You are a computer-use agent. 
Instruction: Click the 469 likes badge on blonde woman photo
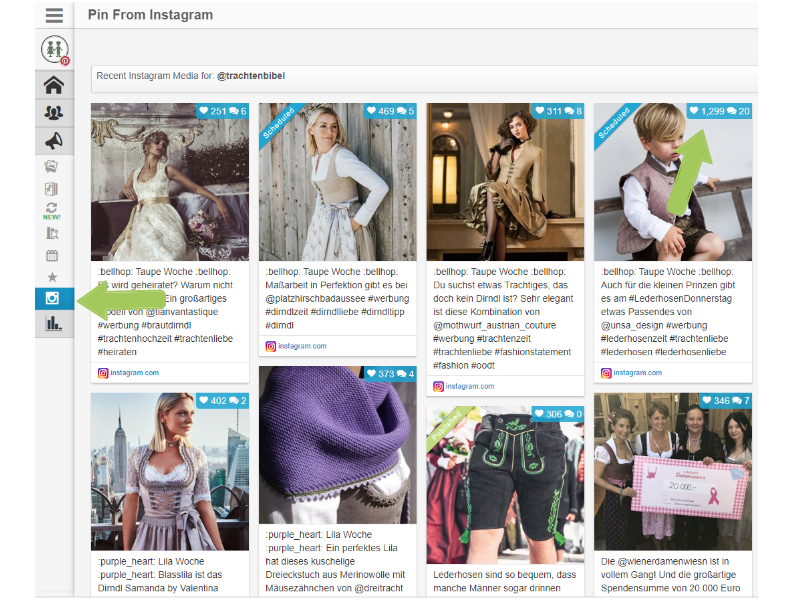click(x=391, y=111)
